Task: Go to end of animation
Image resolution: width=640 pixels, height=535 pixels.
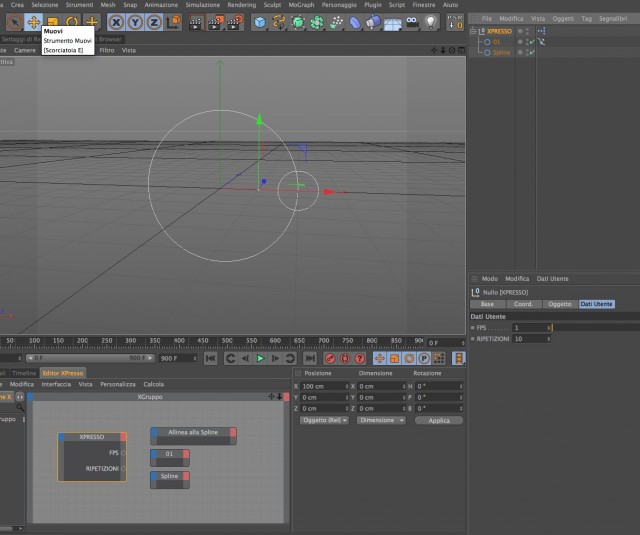Action: (x=310, y=359)
